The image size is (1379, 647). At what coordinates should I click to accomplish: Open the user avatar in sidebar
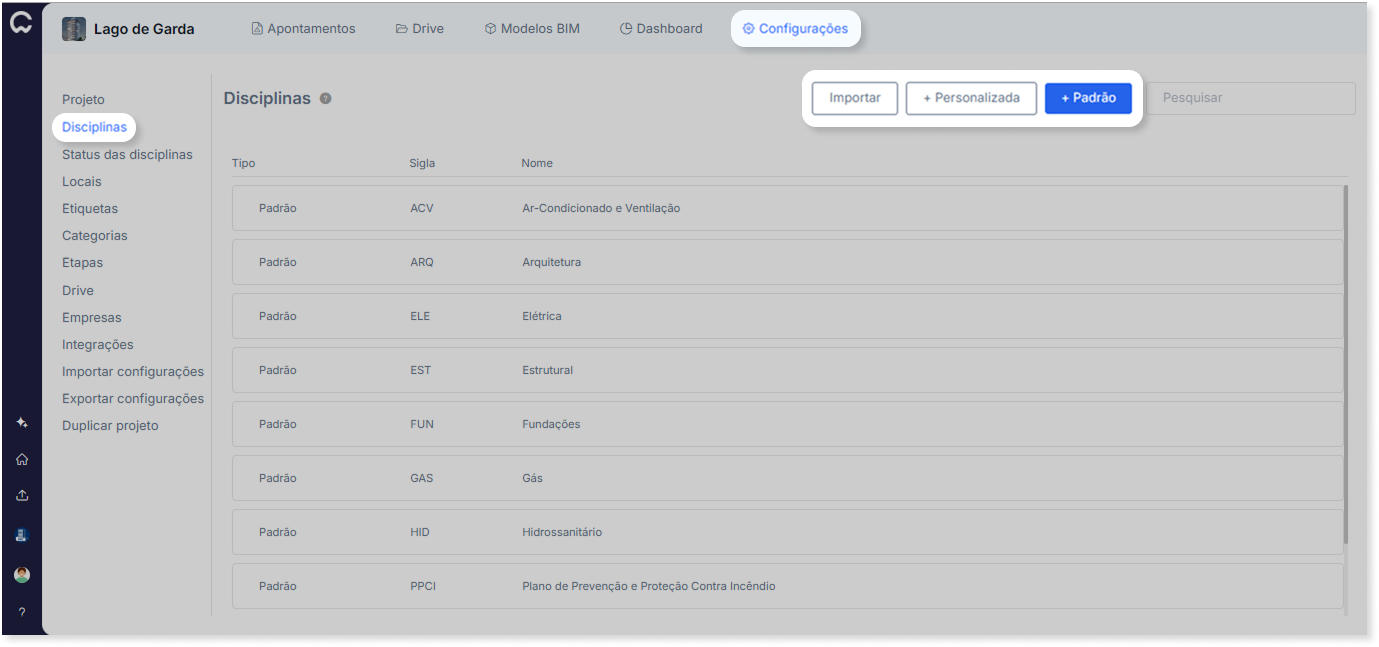21,575
